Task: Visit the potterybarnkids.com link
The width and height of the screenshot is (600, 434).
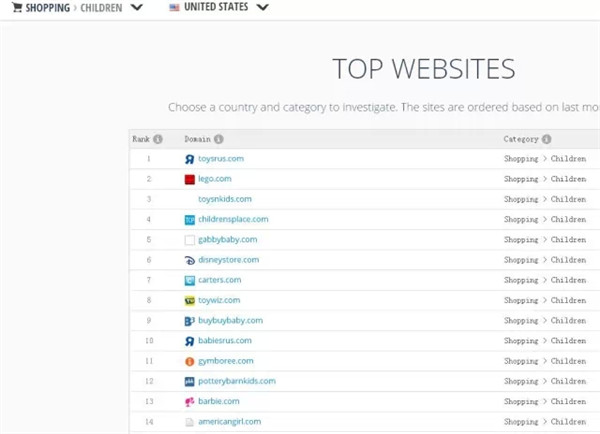Action: tap(236, 381)
